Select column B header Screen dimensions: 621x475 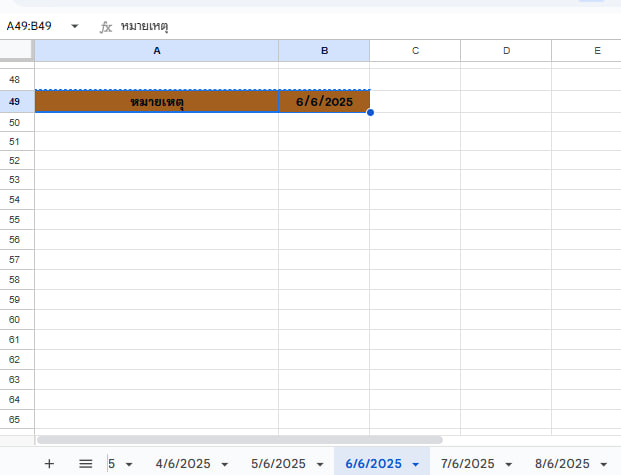pyautogui.click(x=324, y=51)
